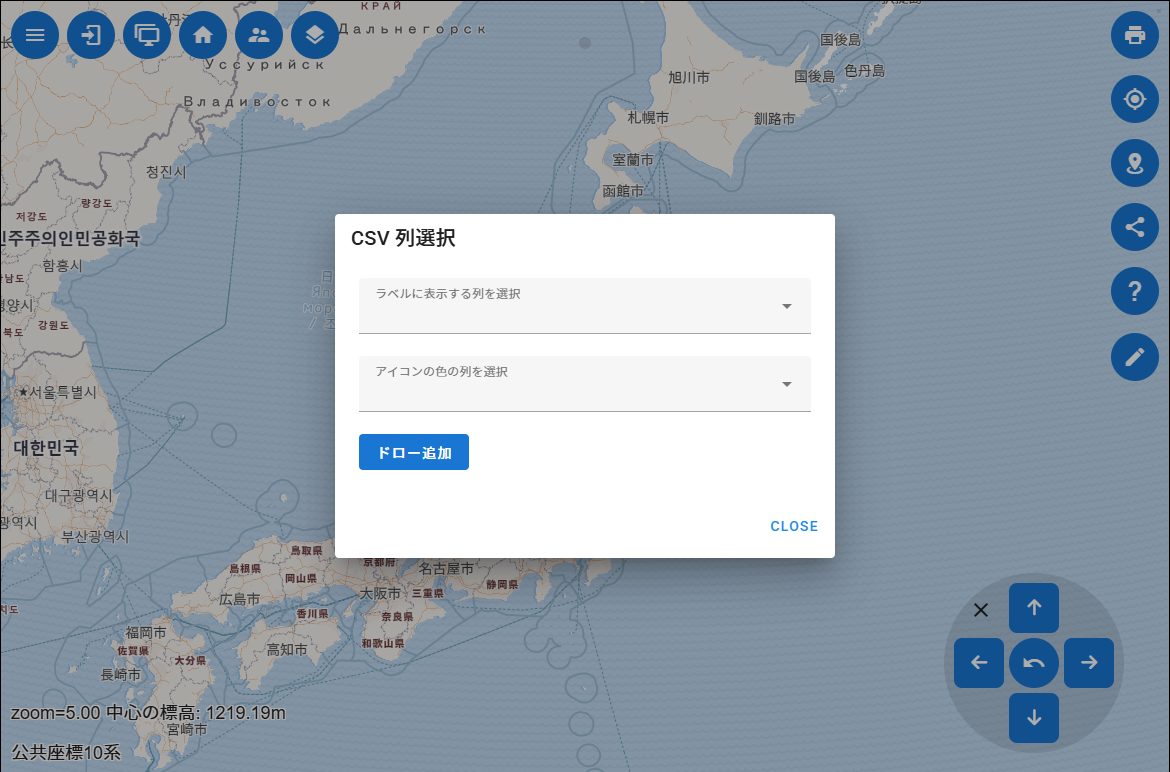Image resolution: width=1170 pixels, height=772 pixels.
Task: Open the help question mark icon
Action: 1134,291
